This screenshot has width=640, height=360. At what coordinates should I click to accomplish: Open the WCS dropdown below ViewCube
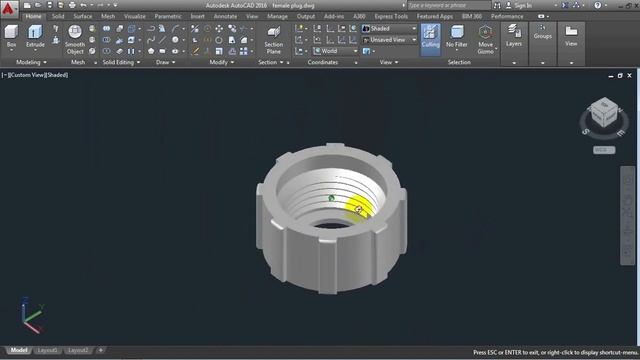(x=604, y=150)
